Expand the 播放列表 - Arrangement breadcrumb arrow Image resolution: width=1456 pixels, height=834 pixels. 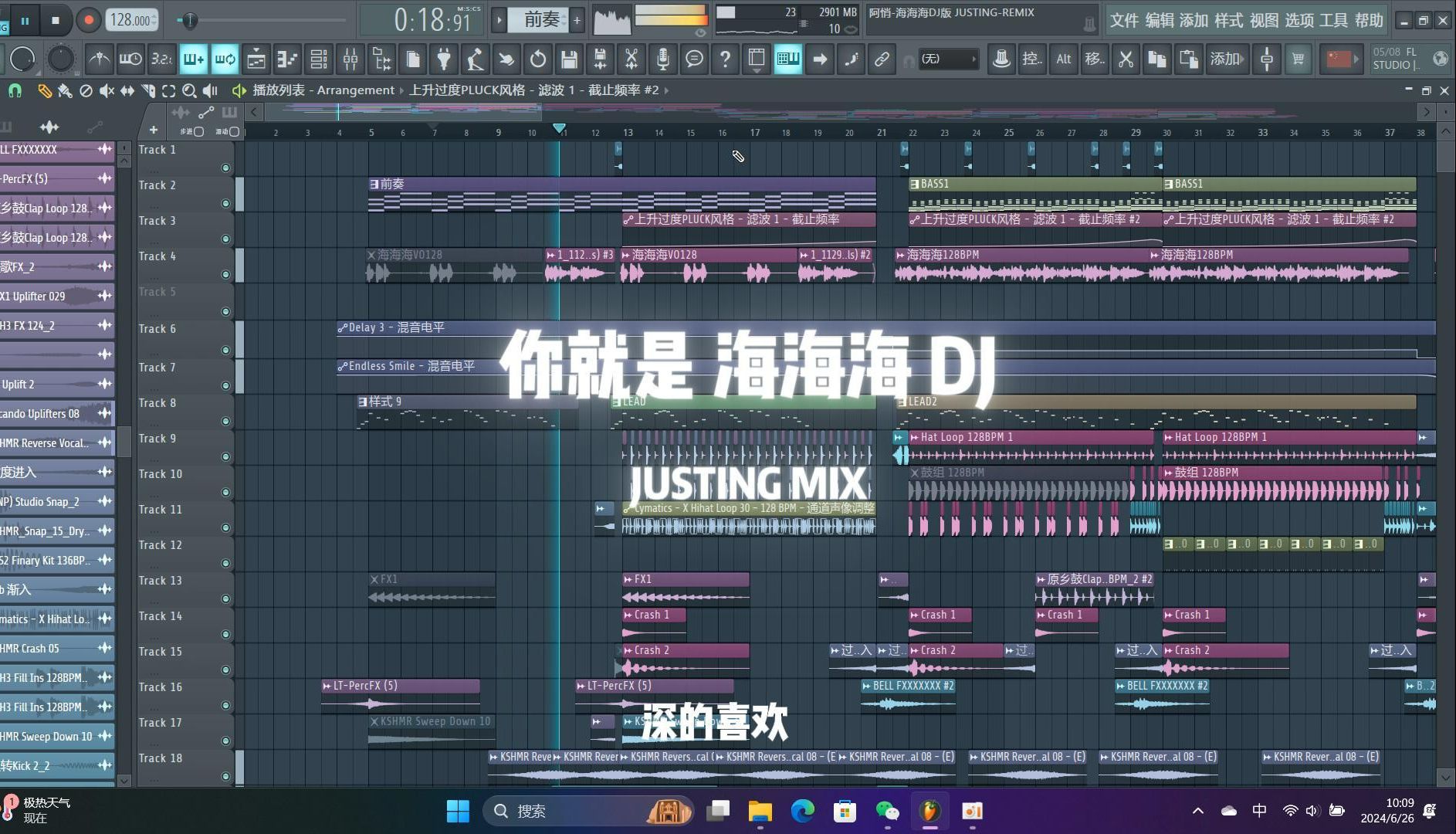(x=401, y=90)
